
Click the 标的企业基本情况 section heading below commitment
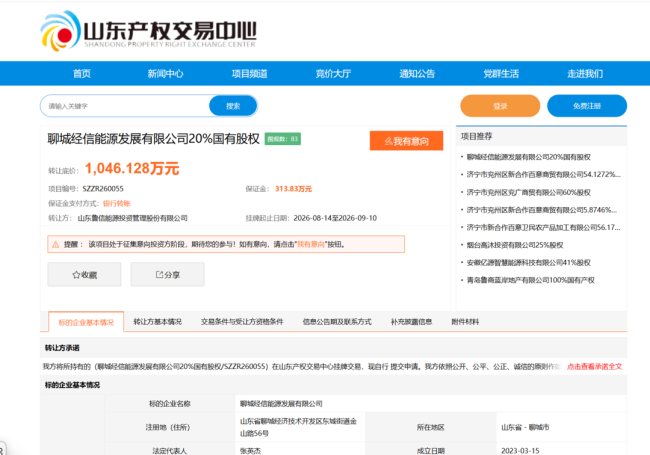(x=72, y=385)
